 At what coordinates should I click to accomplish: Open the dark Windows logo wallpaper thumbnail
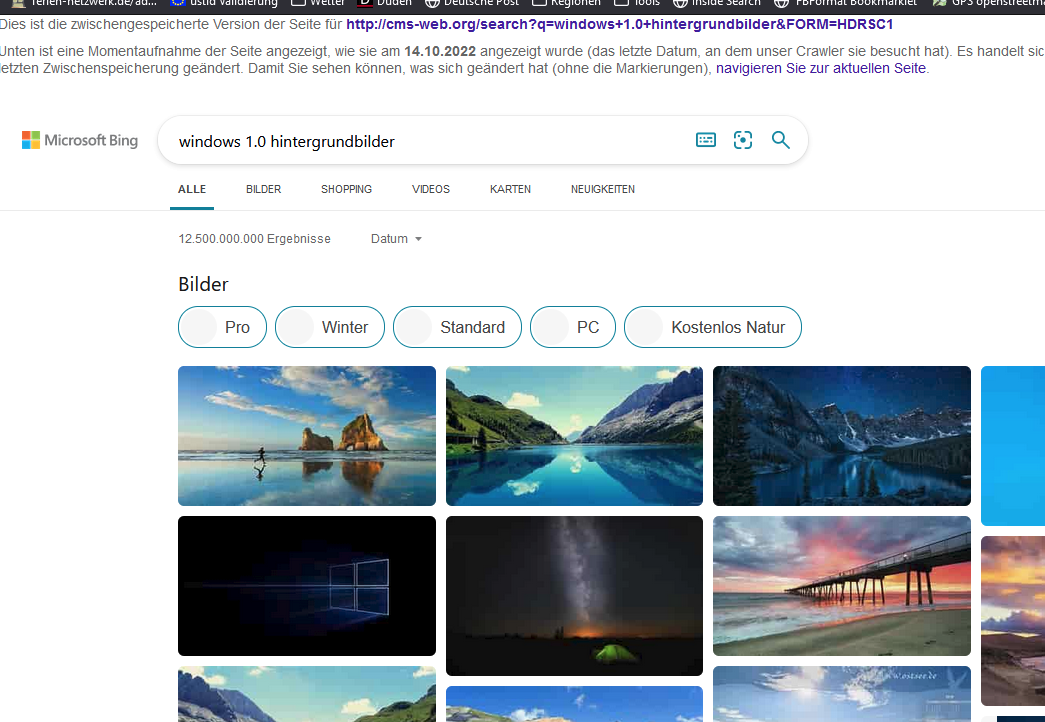[x=307, y=585]
